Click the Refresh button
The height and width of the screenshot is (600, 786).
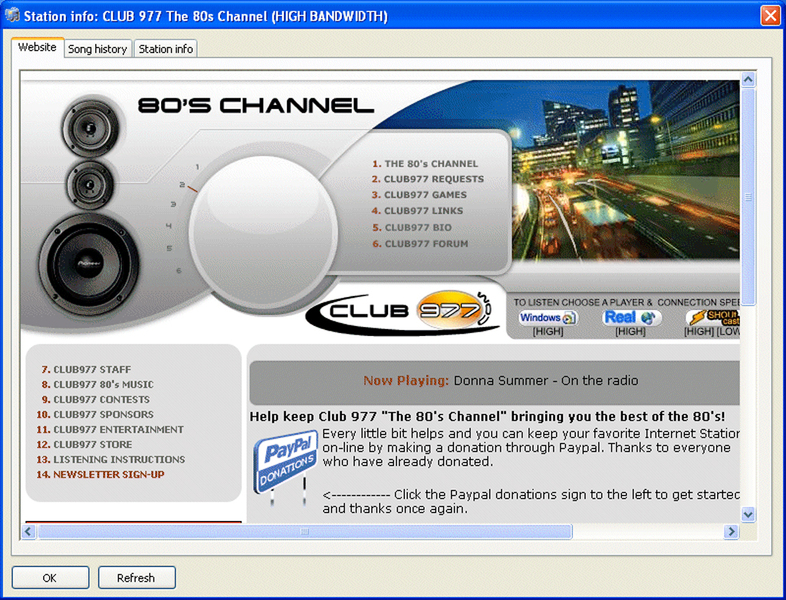tap(137, 578)
